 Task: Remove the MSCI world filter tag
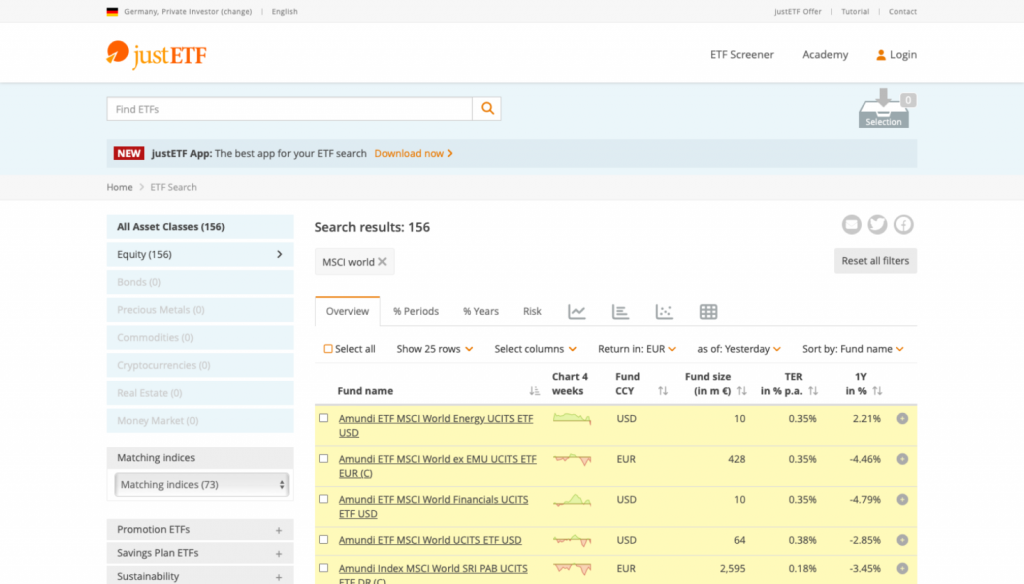coord(383,262)
